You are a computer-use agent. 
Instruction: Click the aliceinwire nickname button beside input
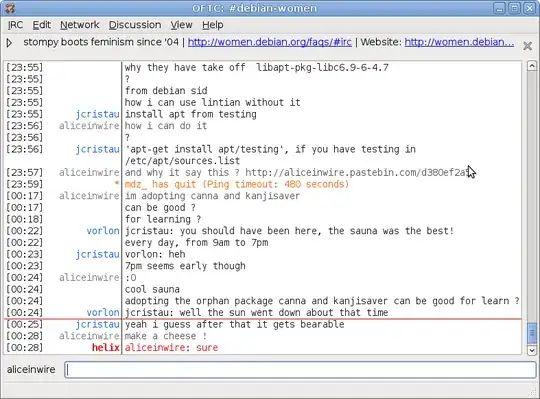pos(31,369)
